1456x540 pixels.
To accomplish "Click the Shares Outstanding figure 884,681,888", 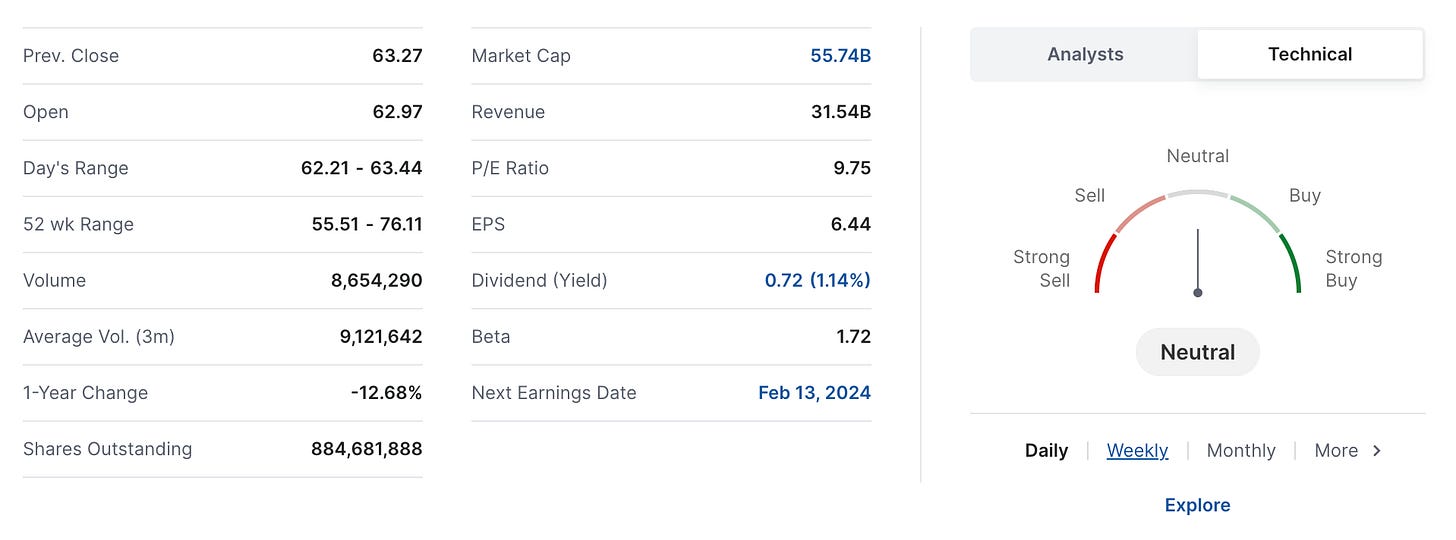I will point(366,449).
